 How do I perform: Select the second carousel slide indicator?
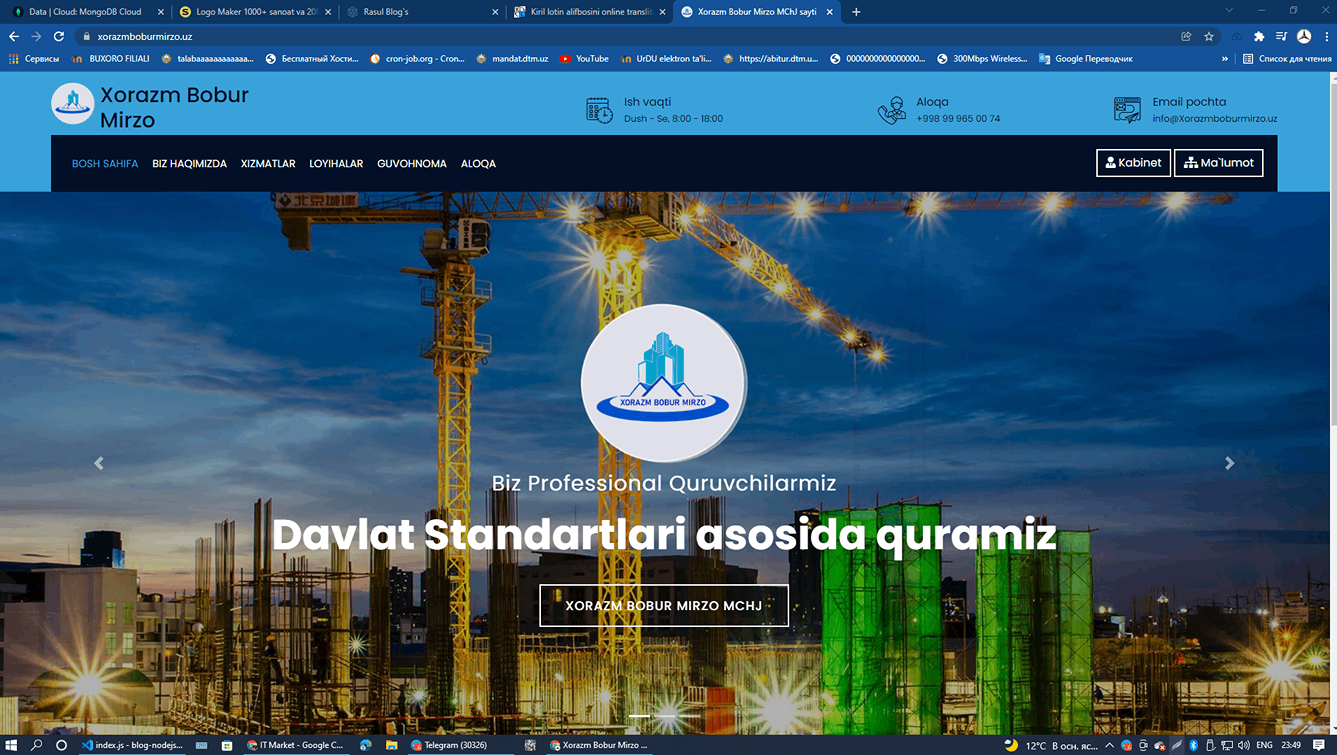point(664,716)
